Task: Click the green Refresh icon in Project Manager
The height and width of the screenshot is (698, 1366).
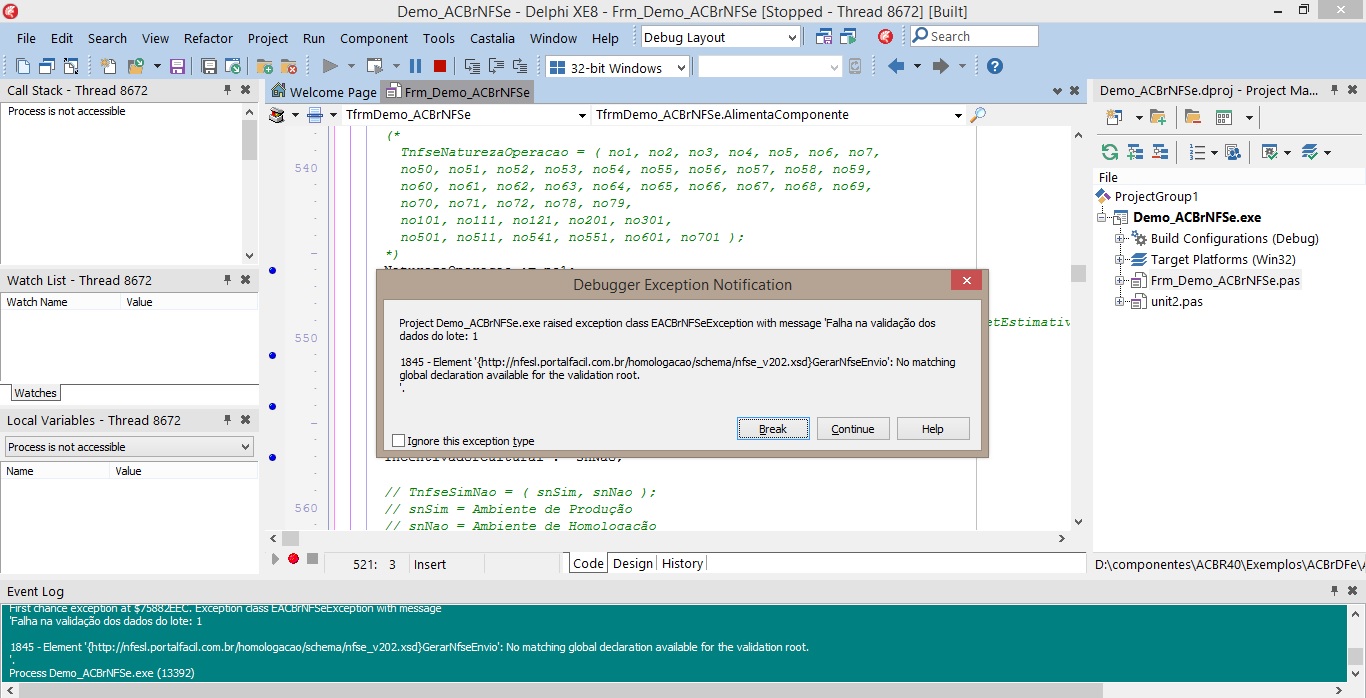Action: [1109, 152]
